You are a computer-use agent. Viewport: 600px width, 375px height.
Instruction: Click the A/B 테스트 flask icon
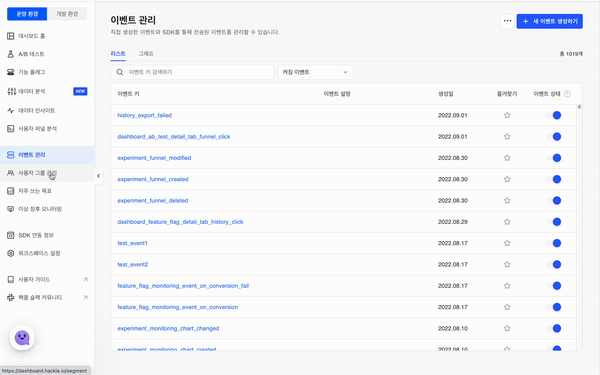point(11,54)
